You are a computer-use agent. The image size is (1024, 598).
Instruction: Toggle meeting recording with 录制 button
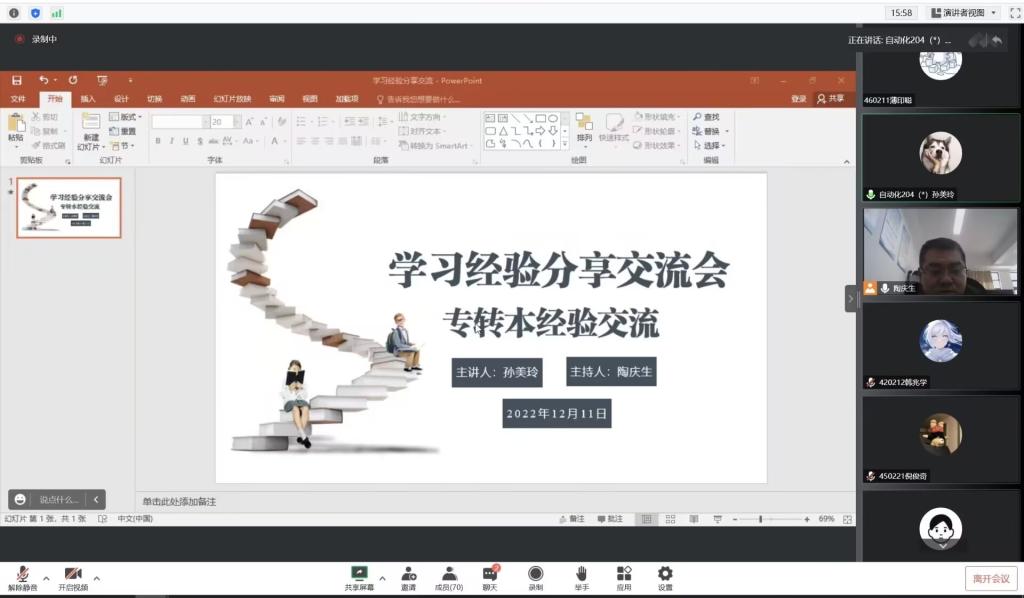tap(536, 578)
